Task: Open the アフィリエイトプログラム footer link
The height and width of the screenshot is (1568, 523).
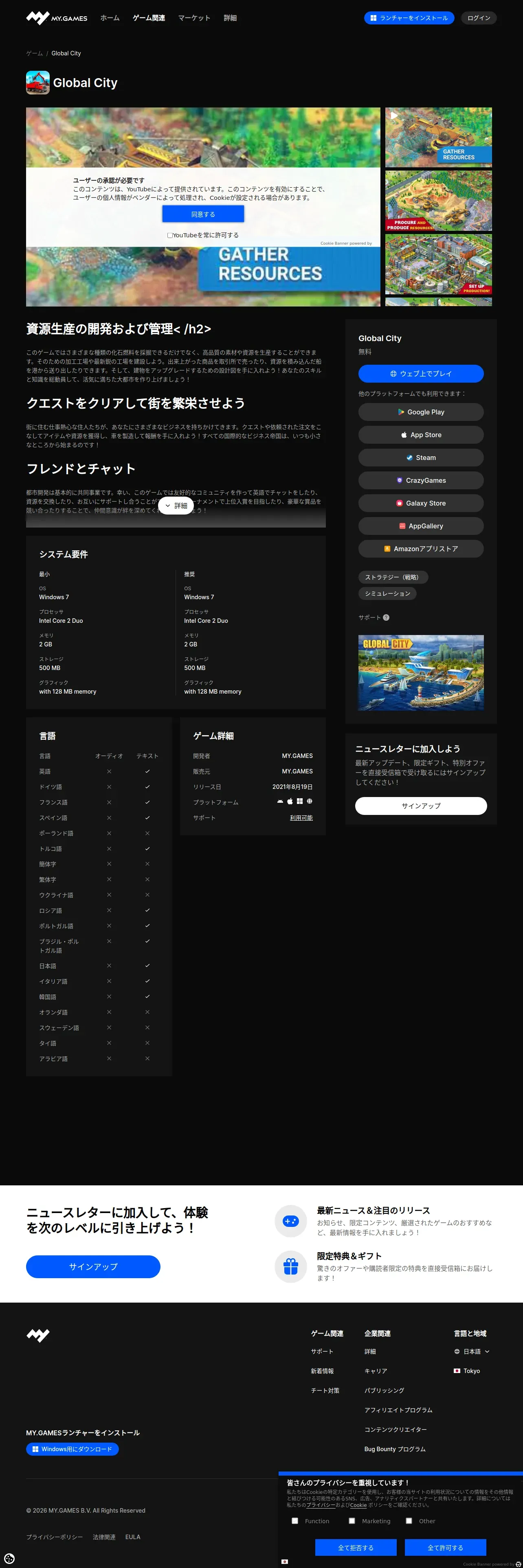Action: (x=398, y=1410)
